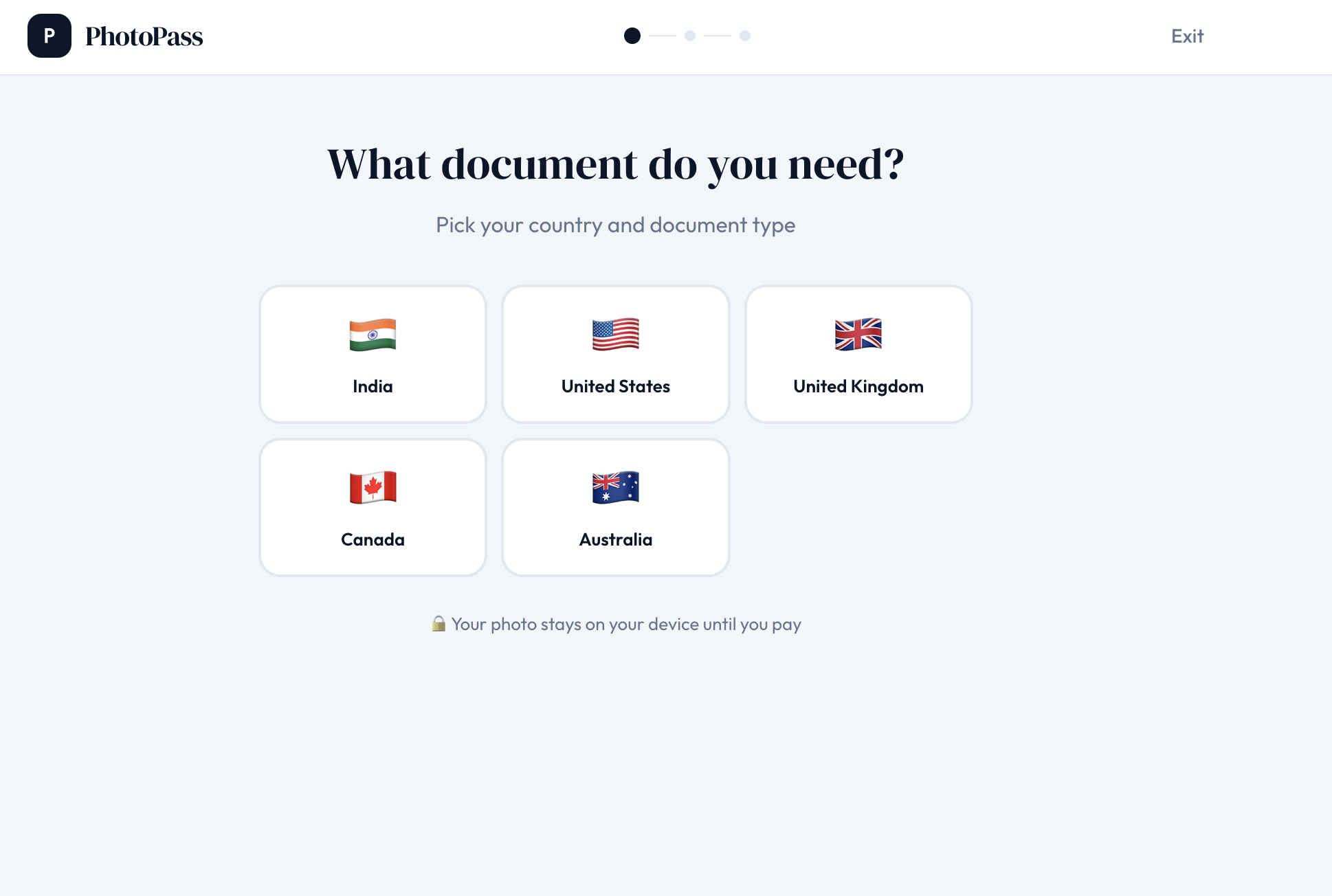The image size is (1332, 896).
Task: Select the United Kingdom label text
Action: [x=858, y=386]
